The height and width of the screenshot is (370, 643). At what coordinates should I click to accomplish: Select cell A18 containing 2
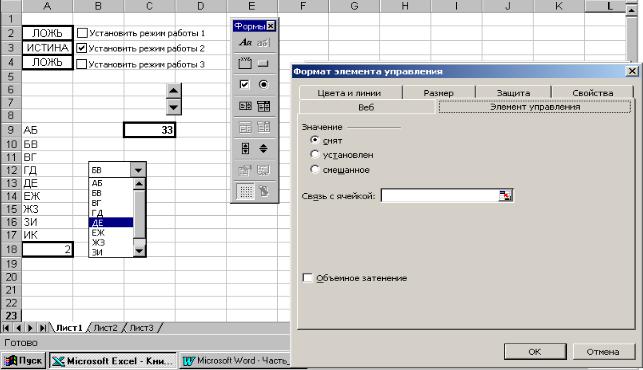tap(48, 249)
